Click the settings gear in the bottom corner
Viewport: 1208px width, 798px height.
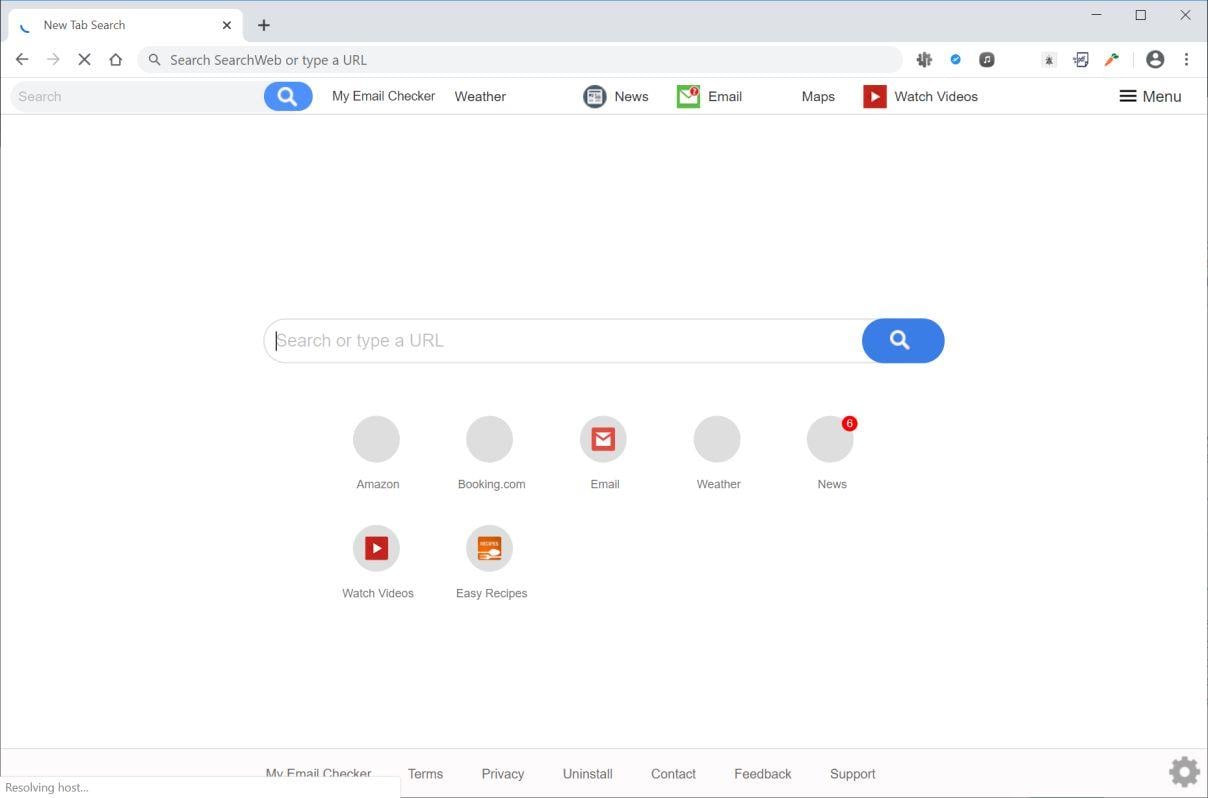point(1183,771)
